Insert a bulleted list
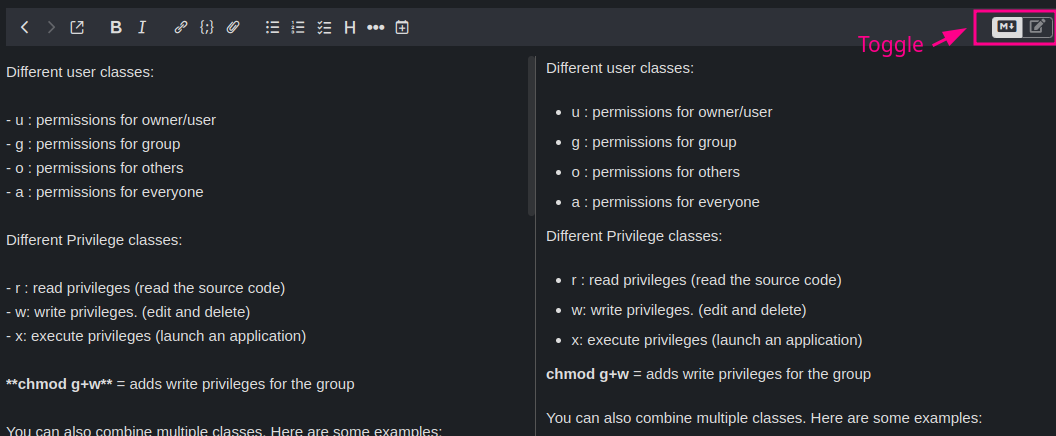This screenshot has height=436, width=1056. pyautogui.click(x=272, y=28)
